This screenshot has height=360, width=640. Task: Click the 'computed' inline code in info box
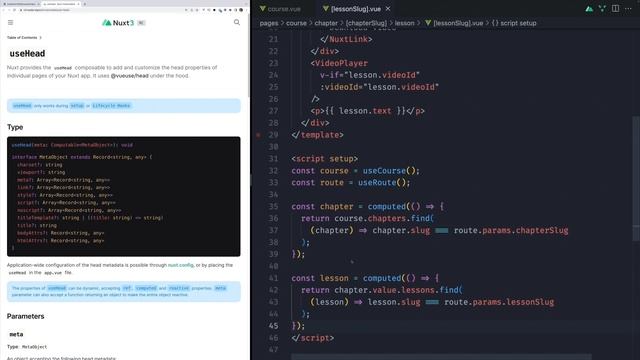coord(146,288)
